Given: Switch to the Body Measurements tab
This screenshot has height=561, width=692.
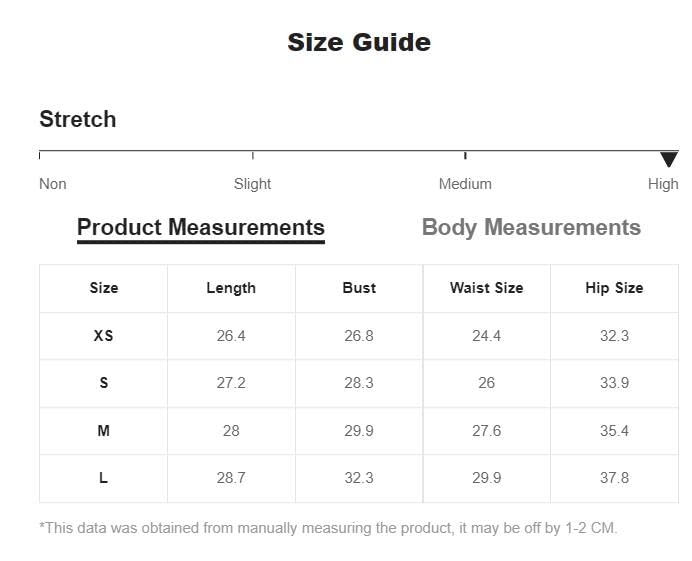Looking at the screenshot, I should click(x=531, y=227).
